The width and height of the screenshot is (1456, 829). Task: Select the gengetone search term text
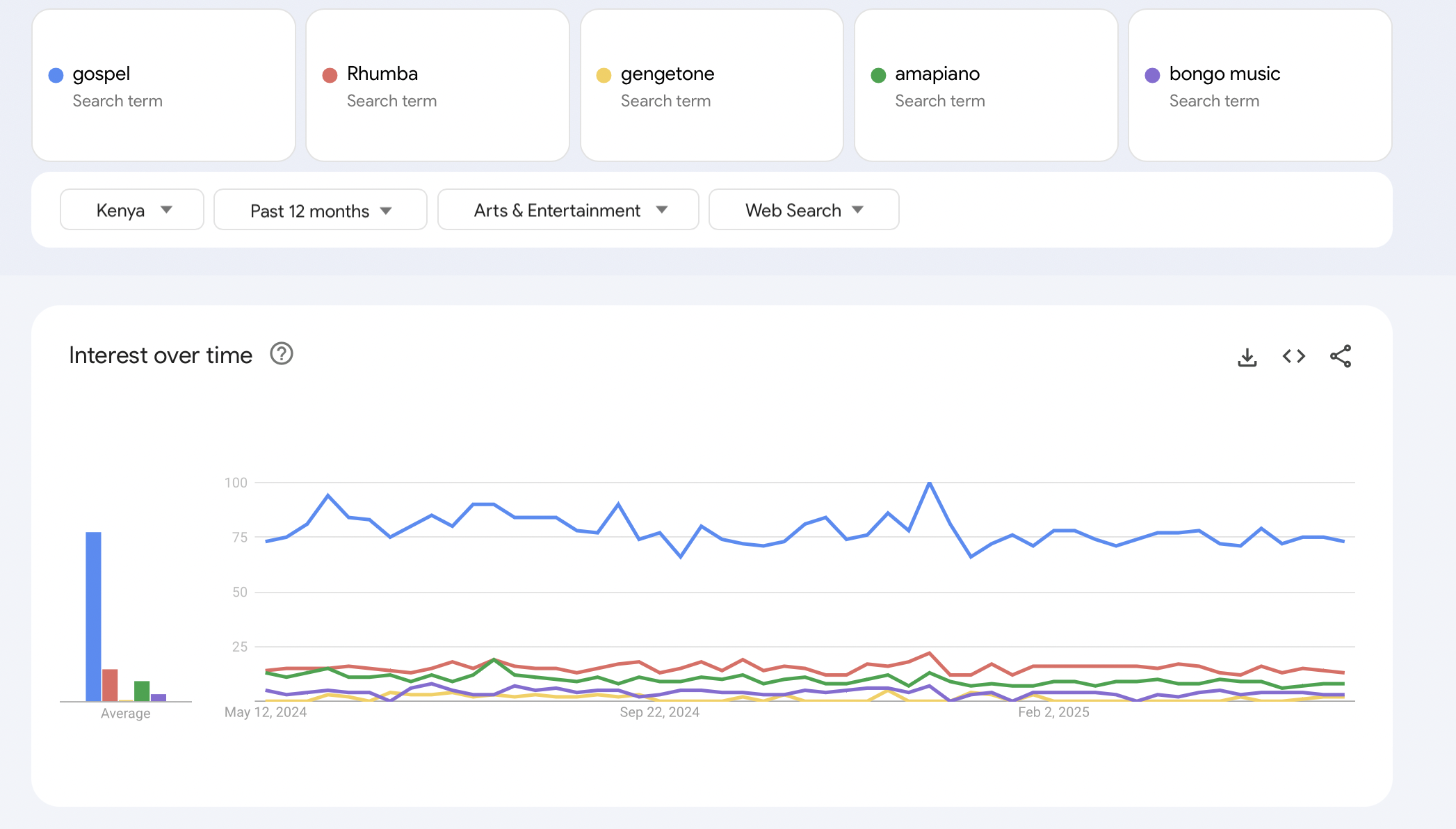[x=667, y=74]
